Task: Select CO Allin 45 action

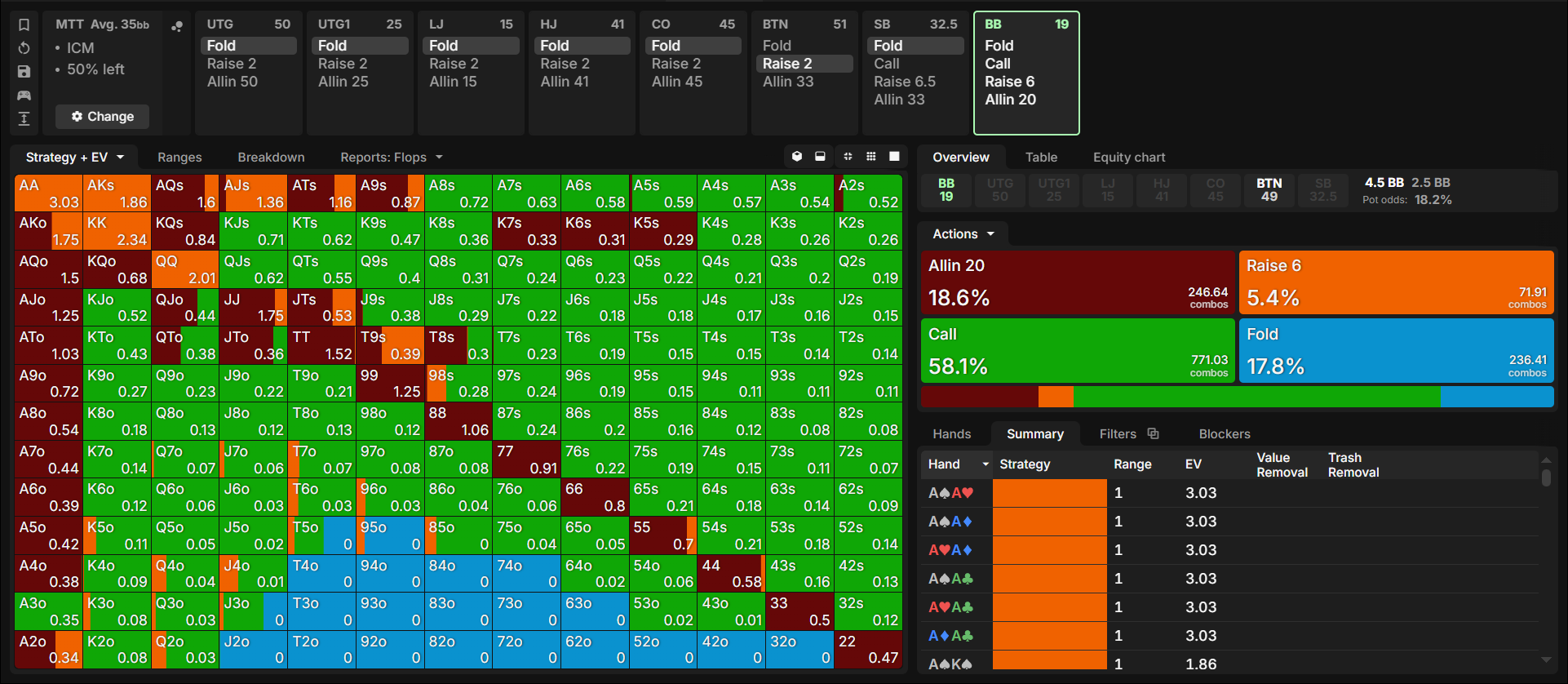Action: [x=677, y=82]
